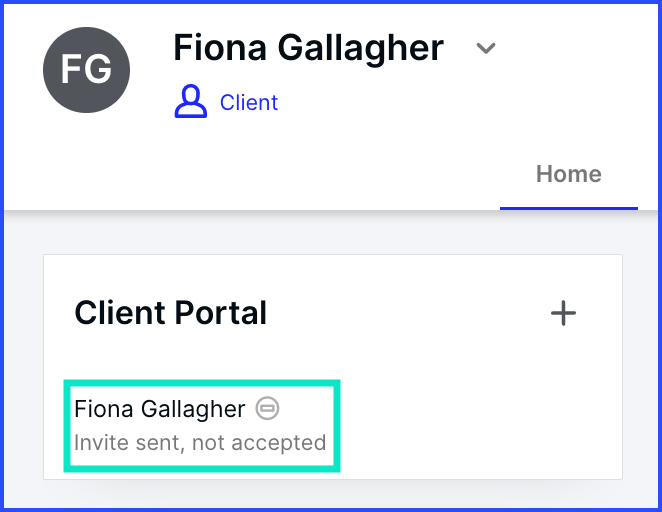This screenshot has width=662, height=512.
Task: Show the menu via the header down chevron
Action: (486, 48)
